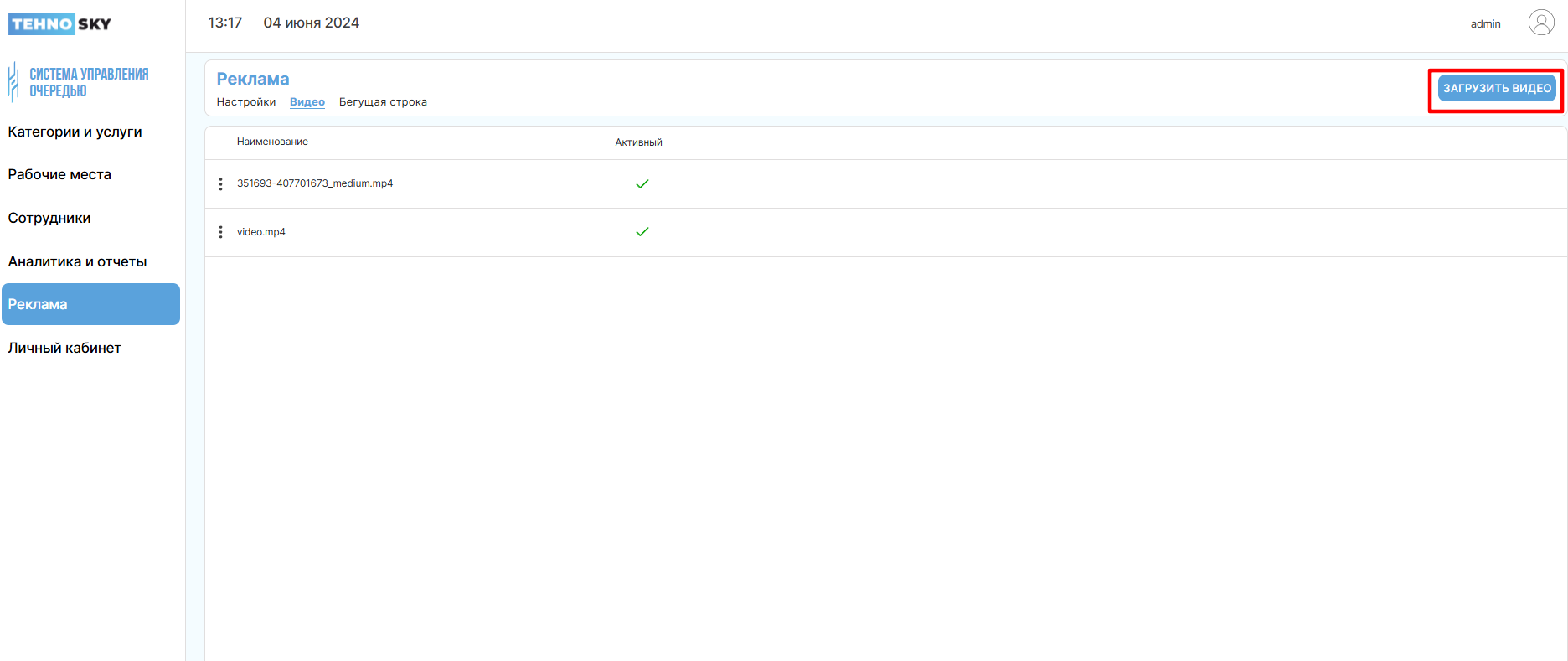This screenshot has height=661, width=1568.
Task: Toggle active checkmark for video.mp4
Action: (642, 232)
